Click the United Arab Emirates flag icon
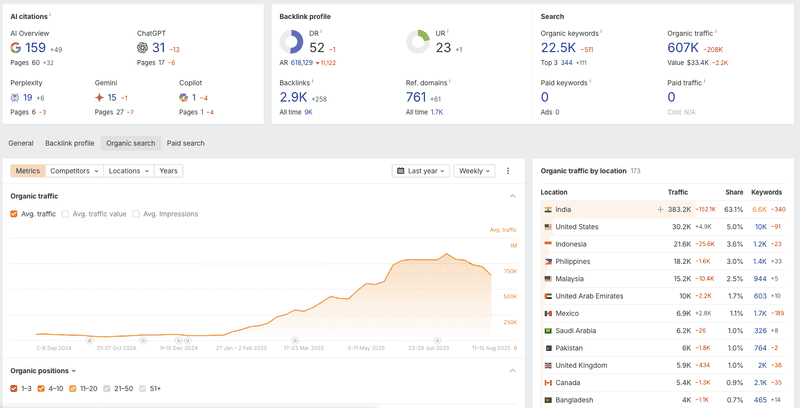Viewport: 800px width, 408px height. (x=548, y=296)
